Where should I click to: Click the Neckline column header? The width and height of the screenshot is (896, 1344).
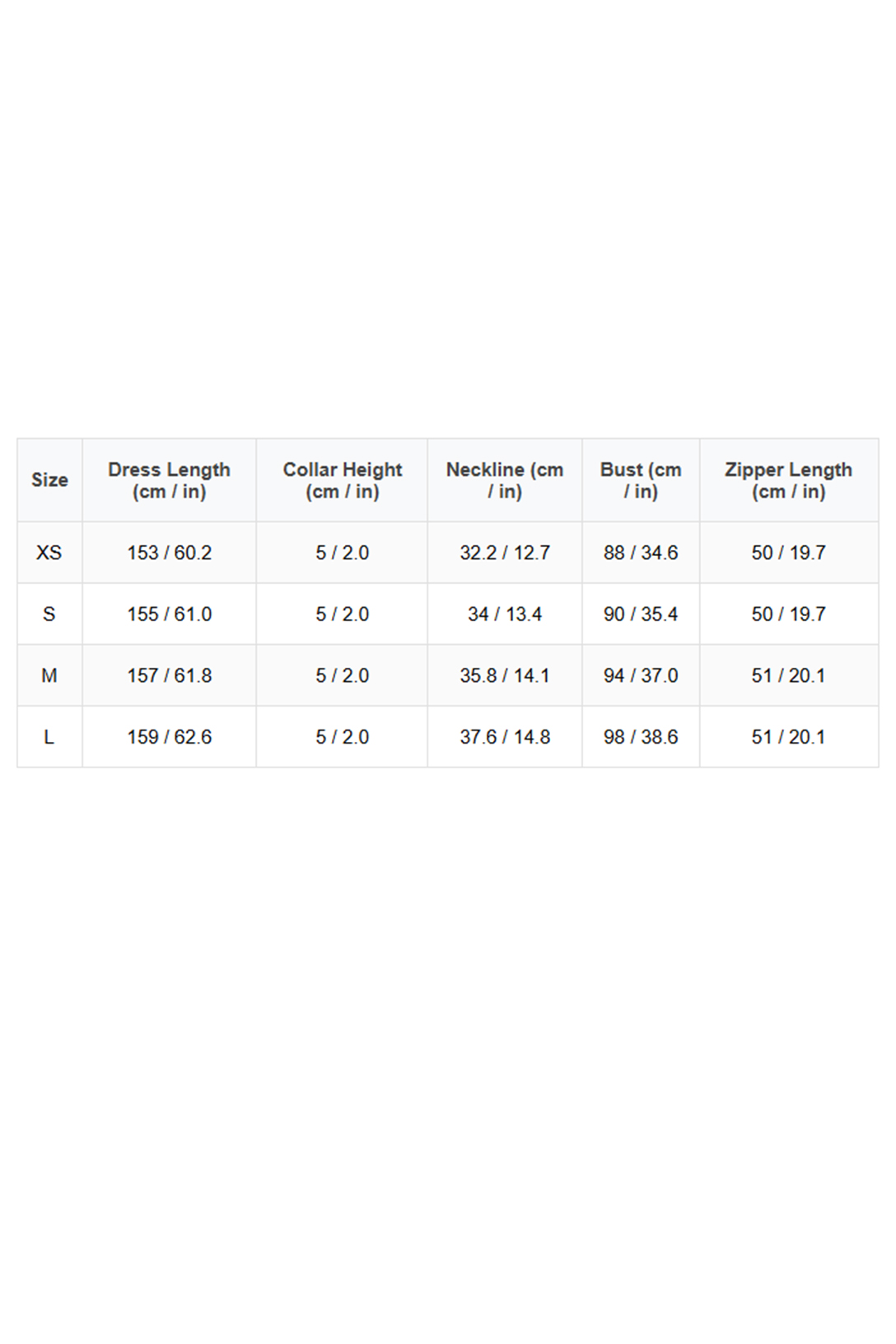[504, 480]
